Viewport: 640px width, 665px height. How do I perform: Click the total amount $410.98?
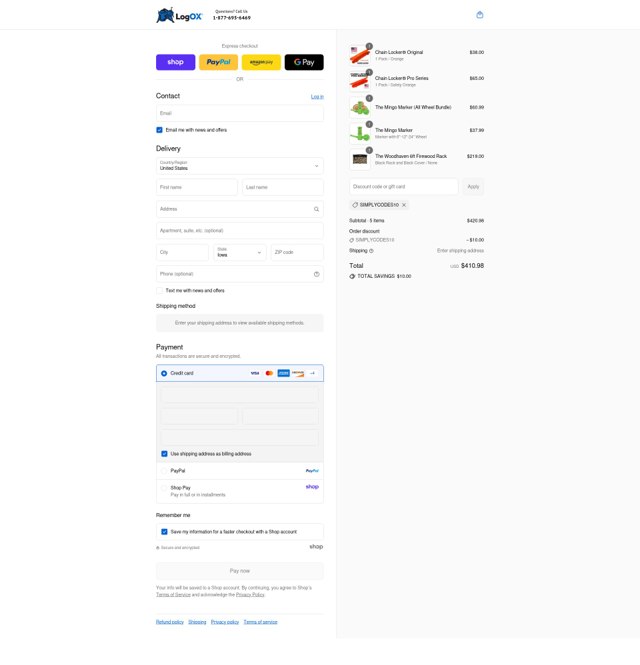(x=472, y=265)
